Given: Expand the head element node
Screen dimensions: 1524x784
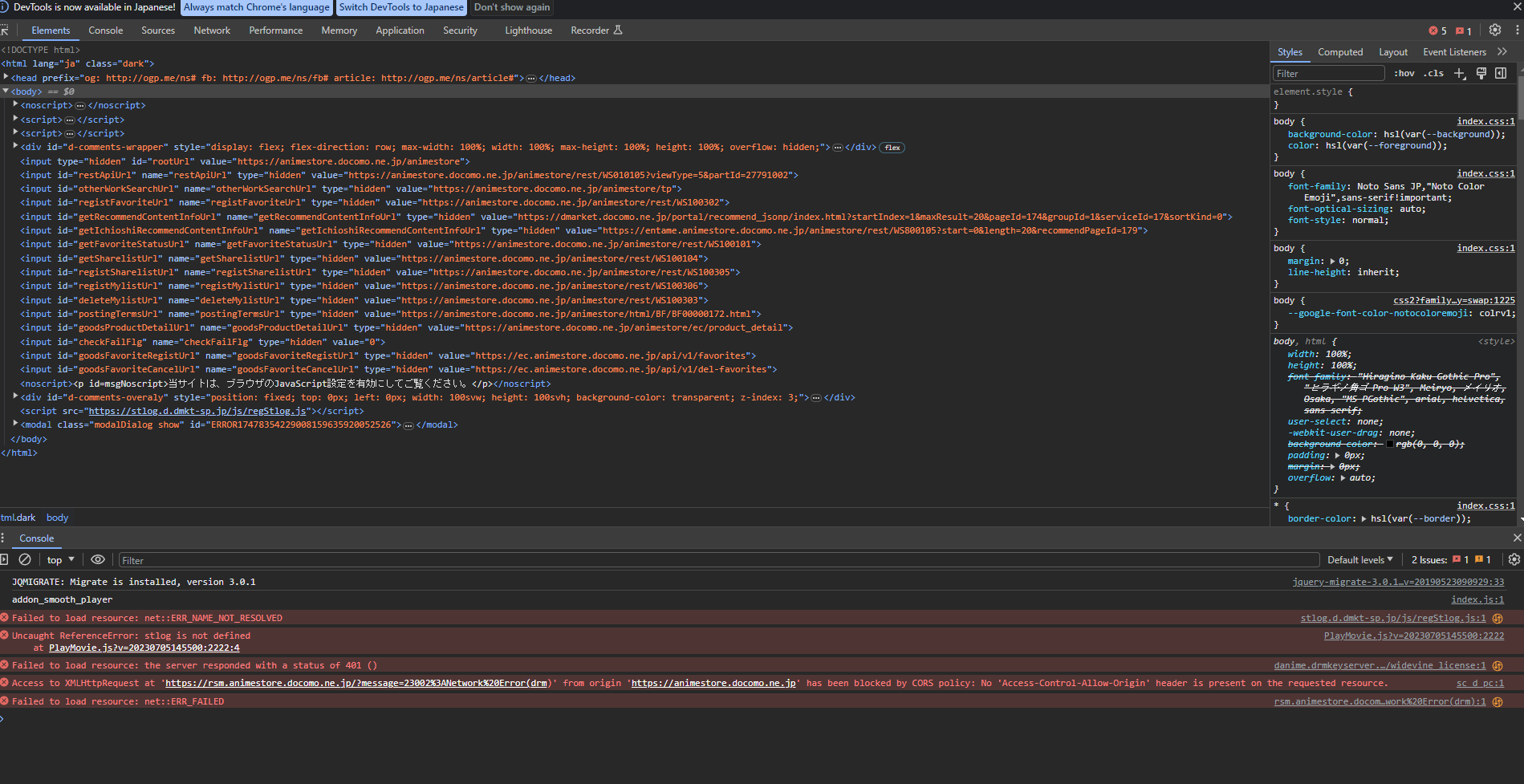Looking at the screenshot, I should click(6, 77).
